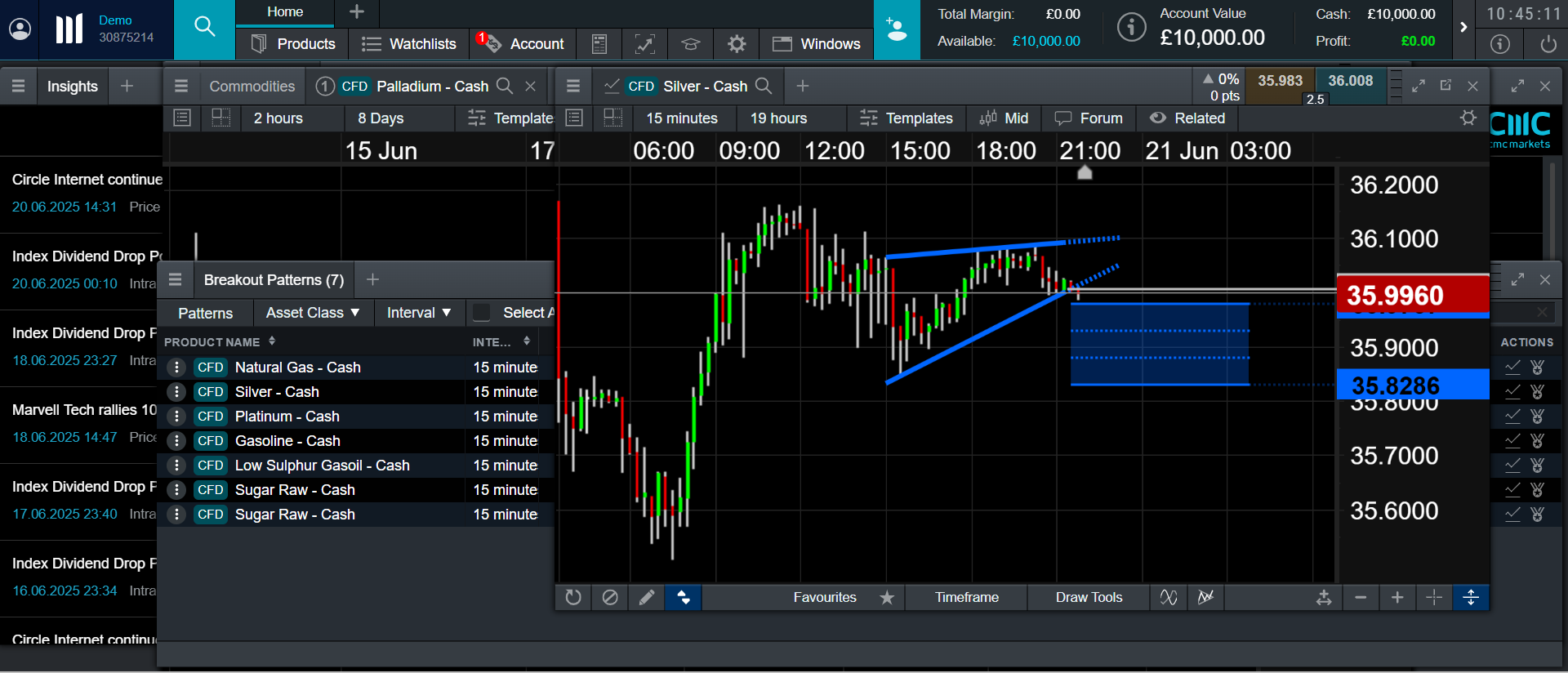Click the buy price 36.008
Viewport: 1568px width, 673px height.
click(1351, 81)
